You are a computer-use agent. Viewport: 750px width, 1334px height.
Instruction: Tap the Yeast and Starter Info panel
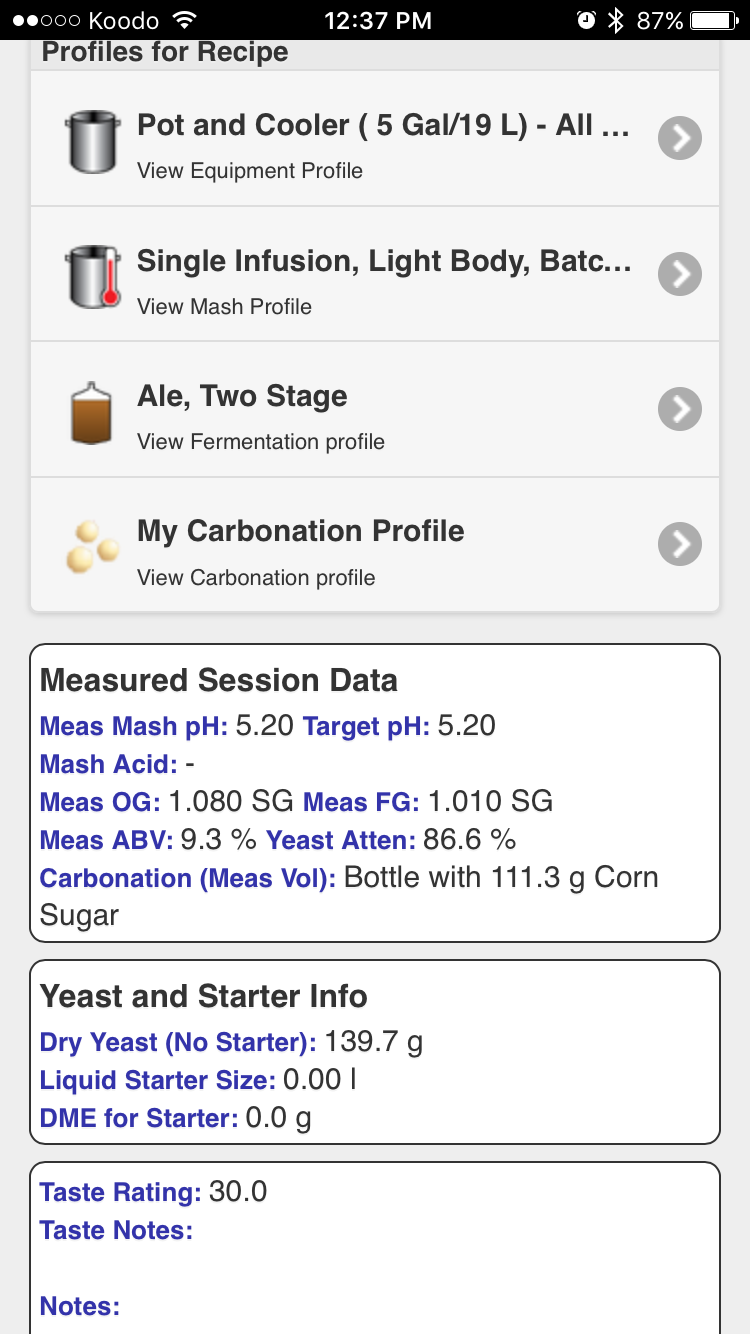point(375,1052)
